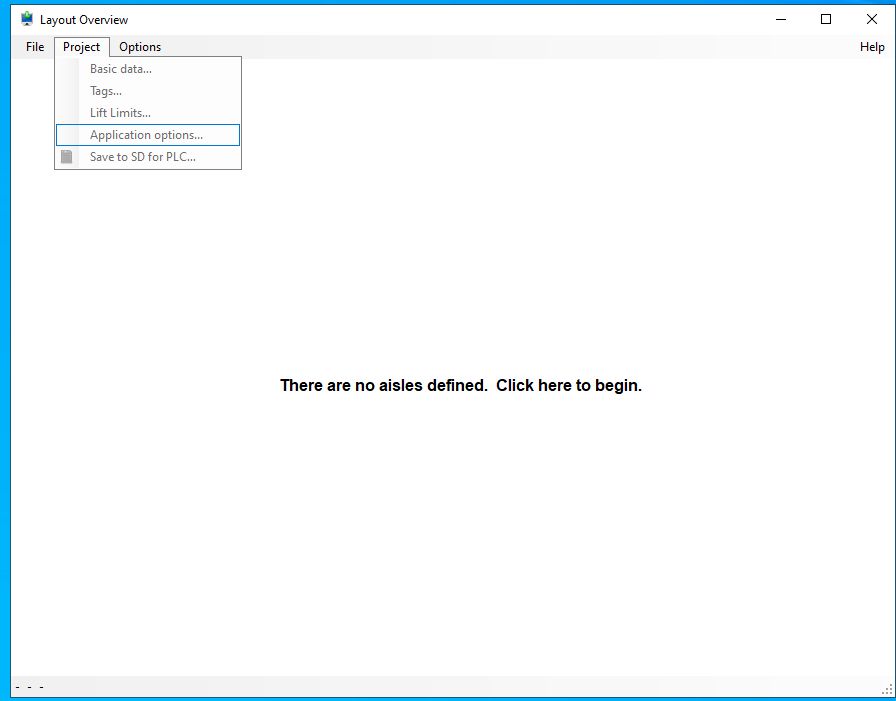Open the File menu

point(35,47)
